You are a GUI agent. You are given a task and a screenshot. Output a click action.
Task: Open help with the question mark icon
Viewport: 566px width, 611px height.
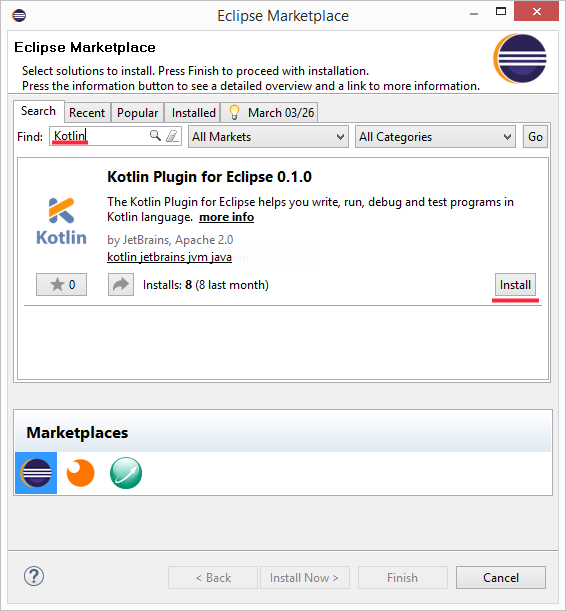tap(34, 576)
